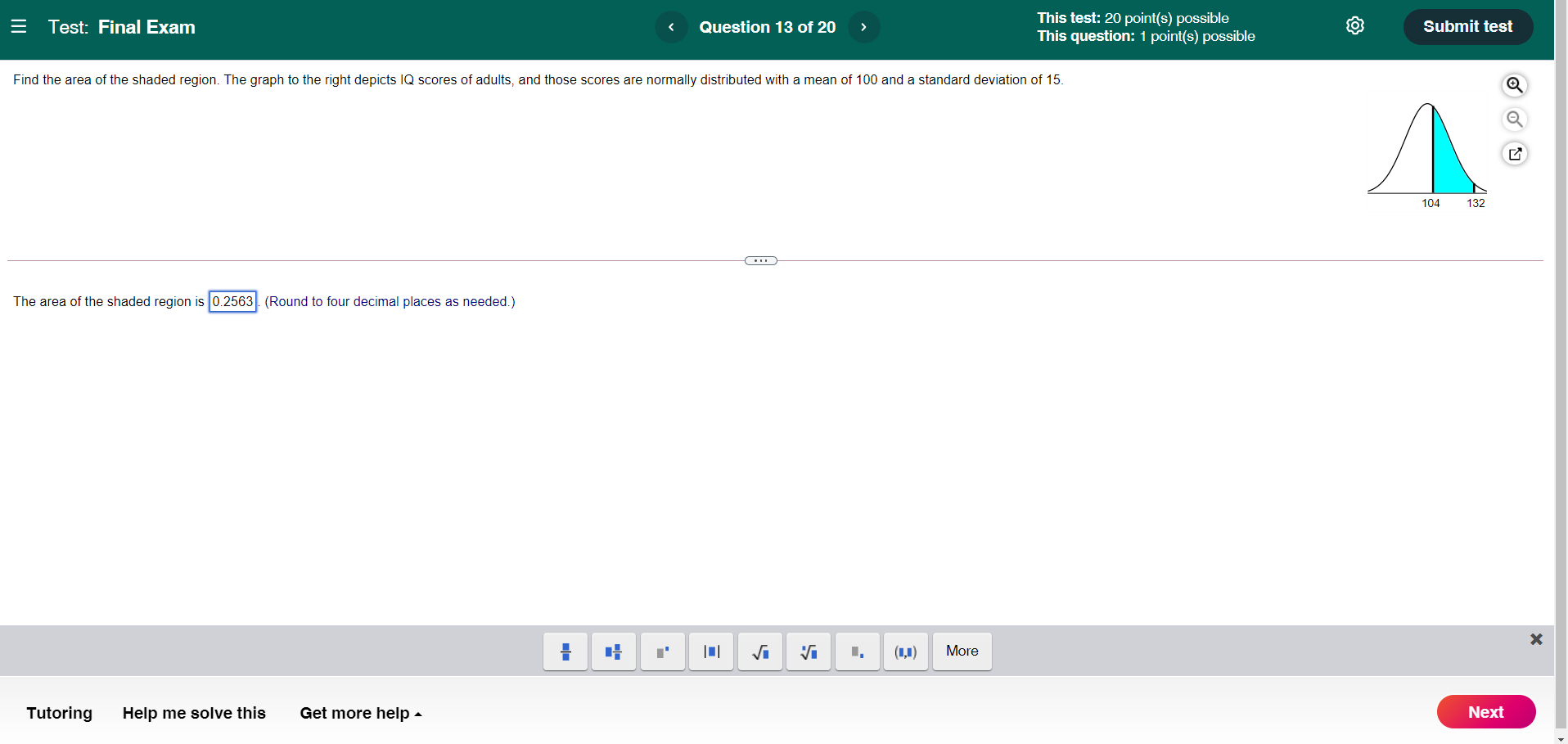Expand the question divider ellipsis
This screenshot has width=1568, height=744.
[760, 259]
